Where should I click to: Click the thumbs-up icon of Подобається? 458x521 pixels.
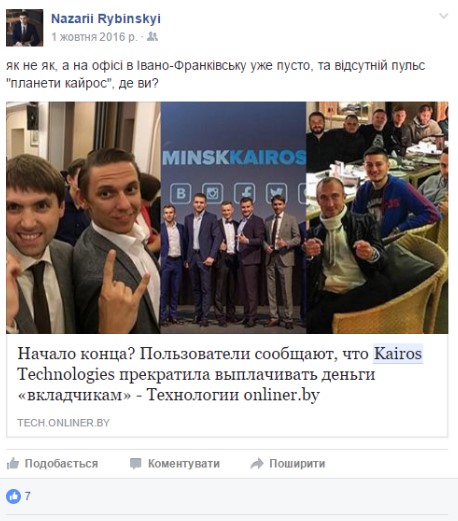13,463
